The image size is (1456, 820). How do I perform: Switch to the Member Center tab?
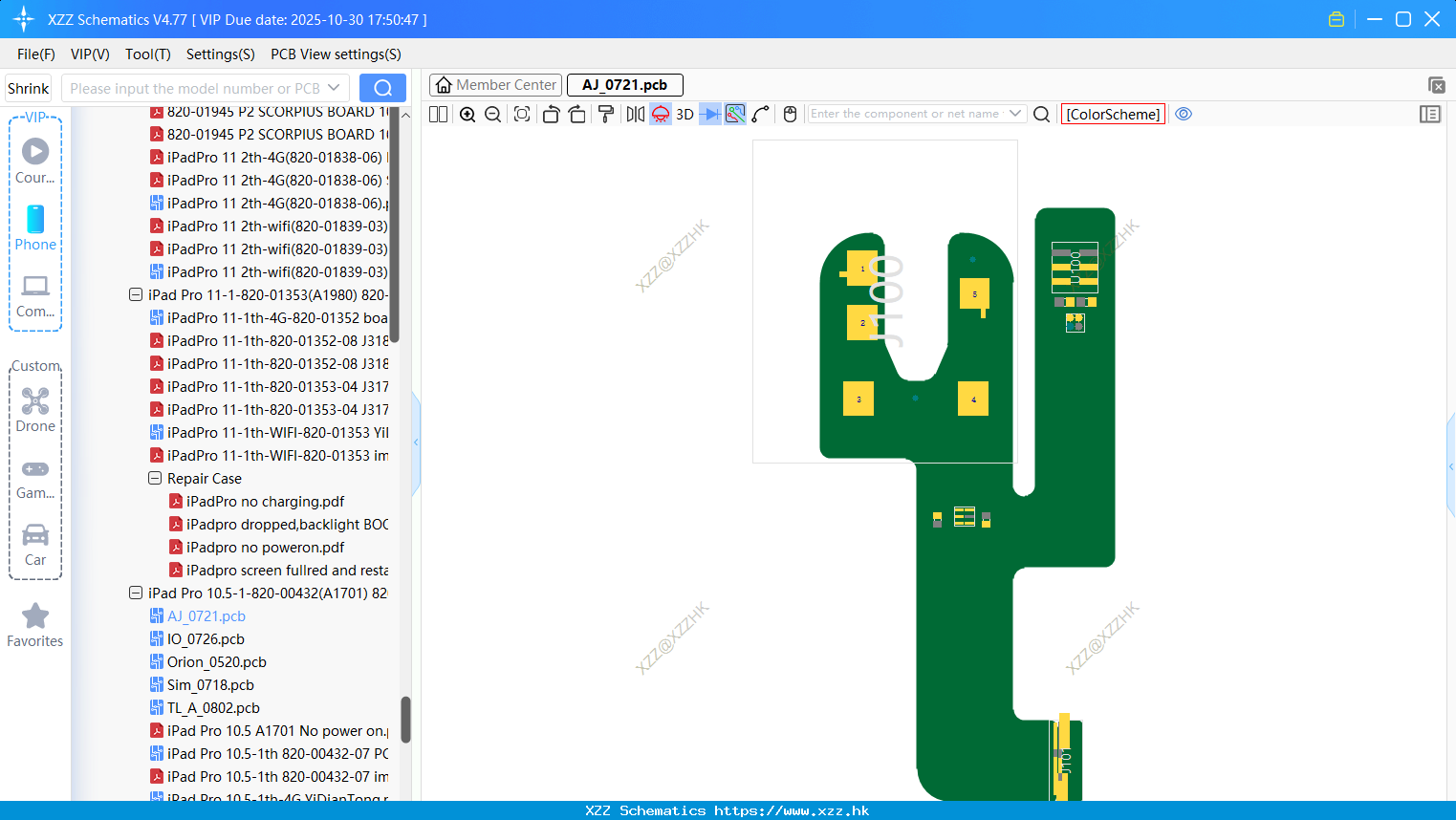pyautogui.click(x=496, y=85)
